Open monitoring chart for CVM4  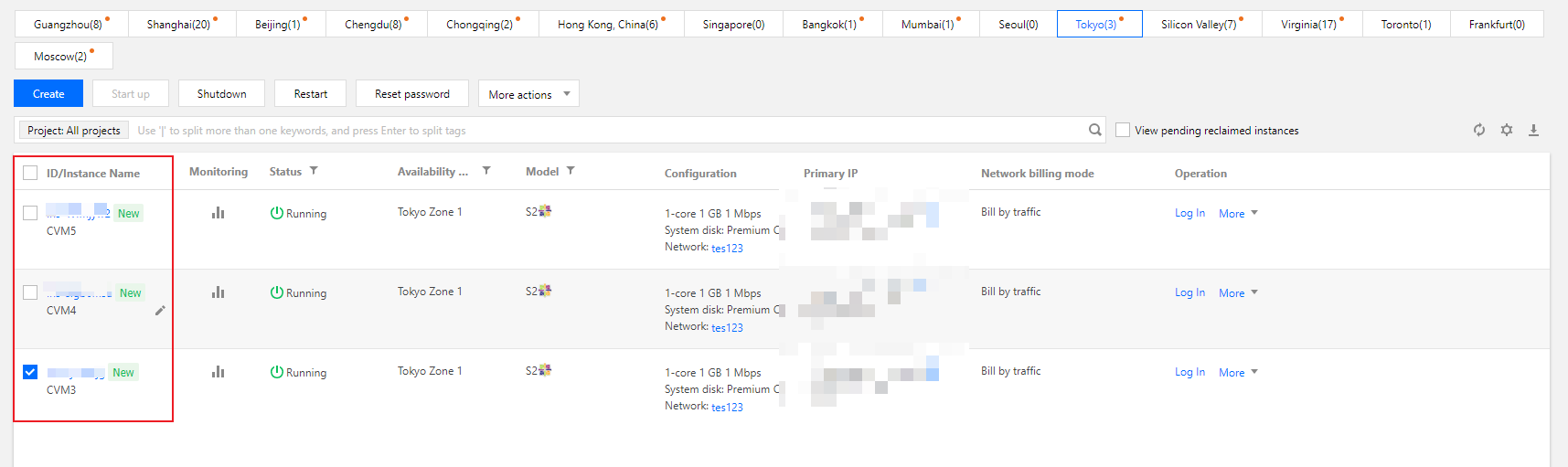218,292
